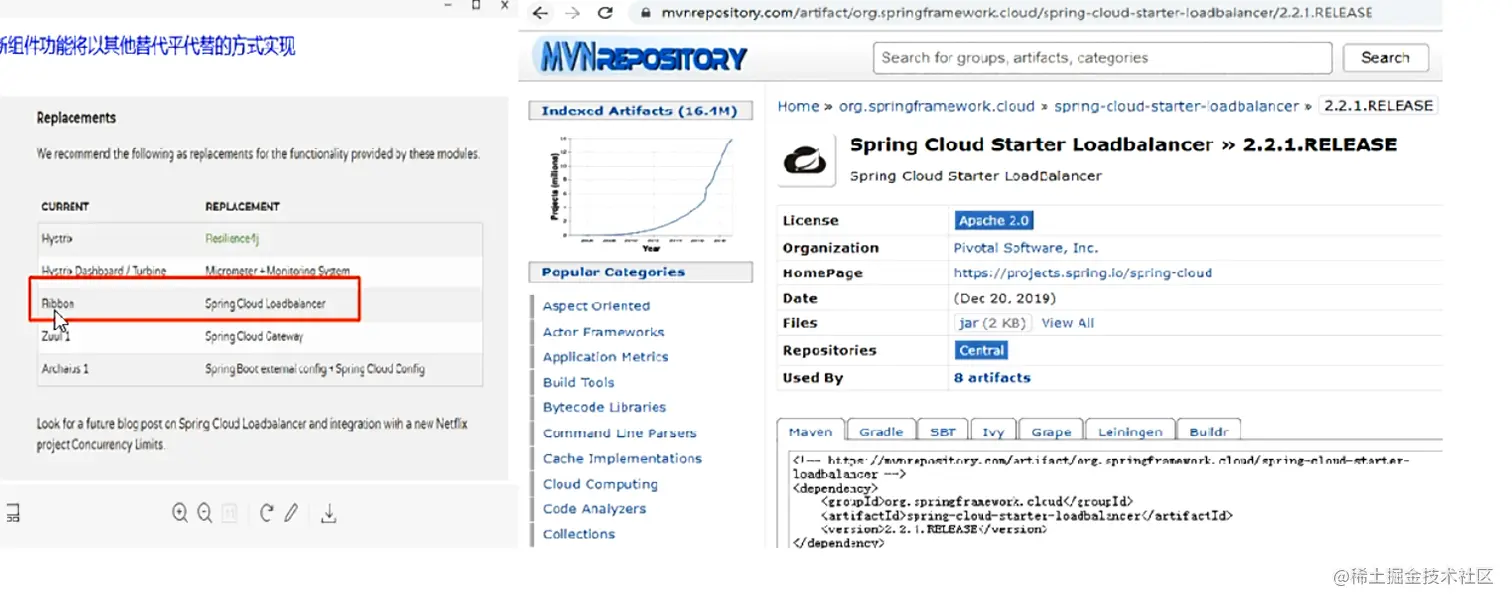Download the jar (2 KB) file
The image size is (1512, 605).
[993, 323]
